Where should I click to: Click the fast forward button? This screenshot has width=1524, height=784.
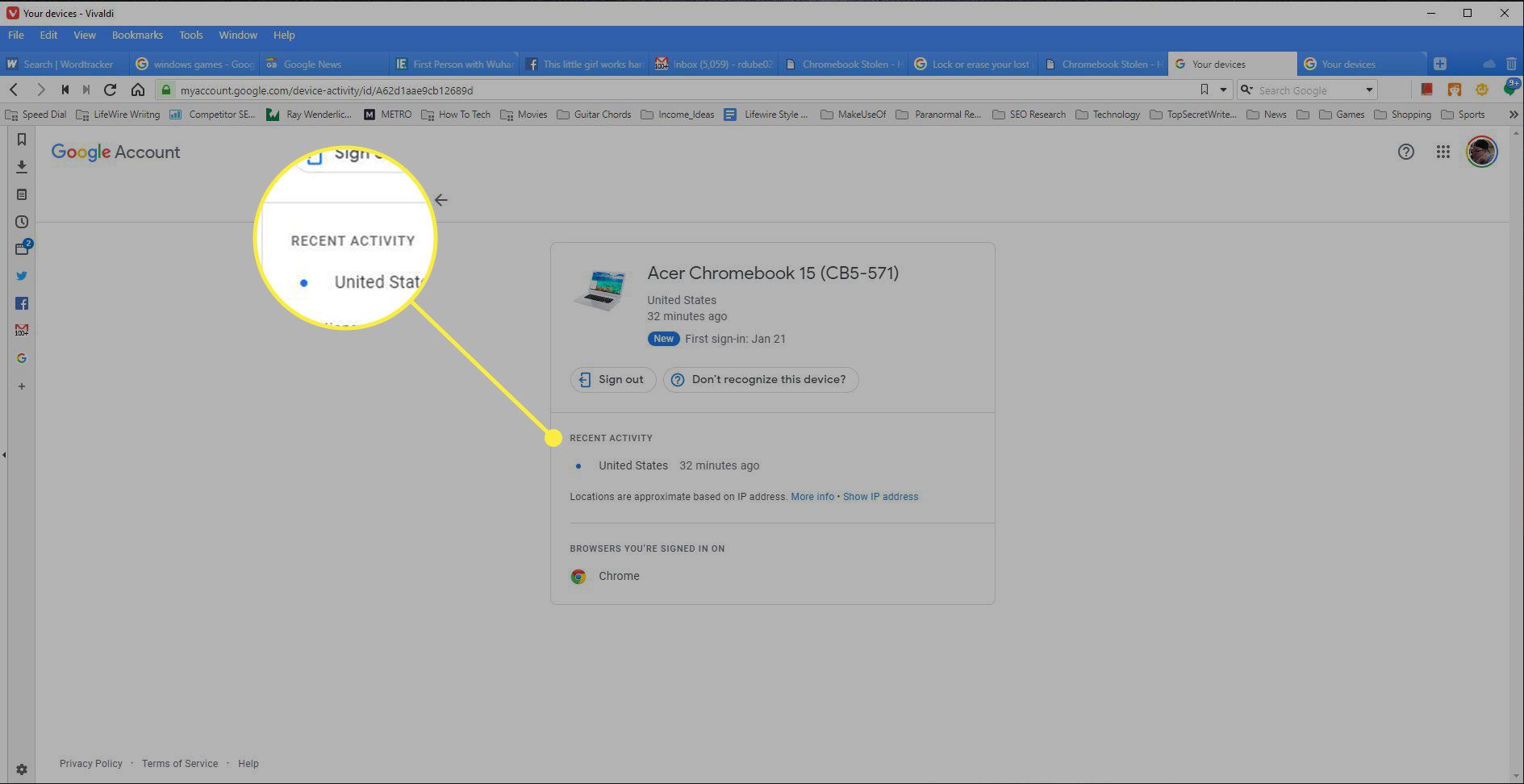pos(86,90)
